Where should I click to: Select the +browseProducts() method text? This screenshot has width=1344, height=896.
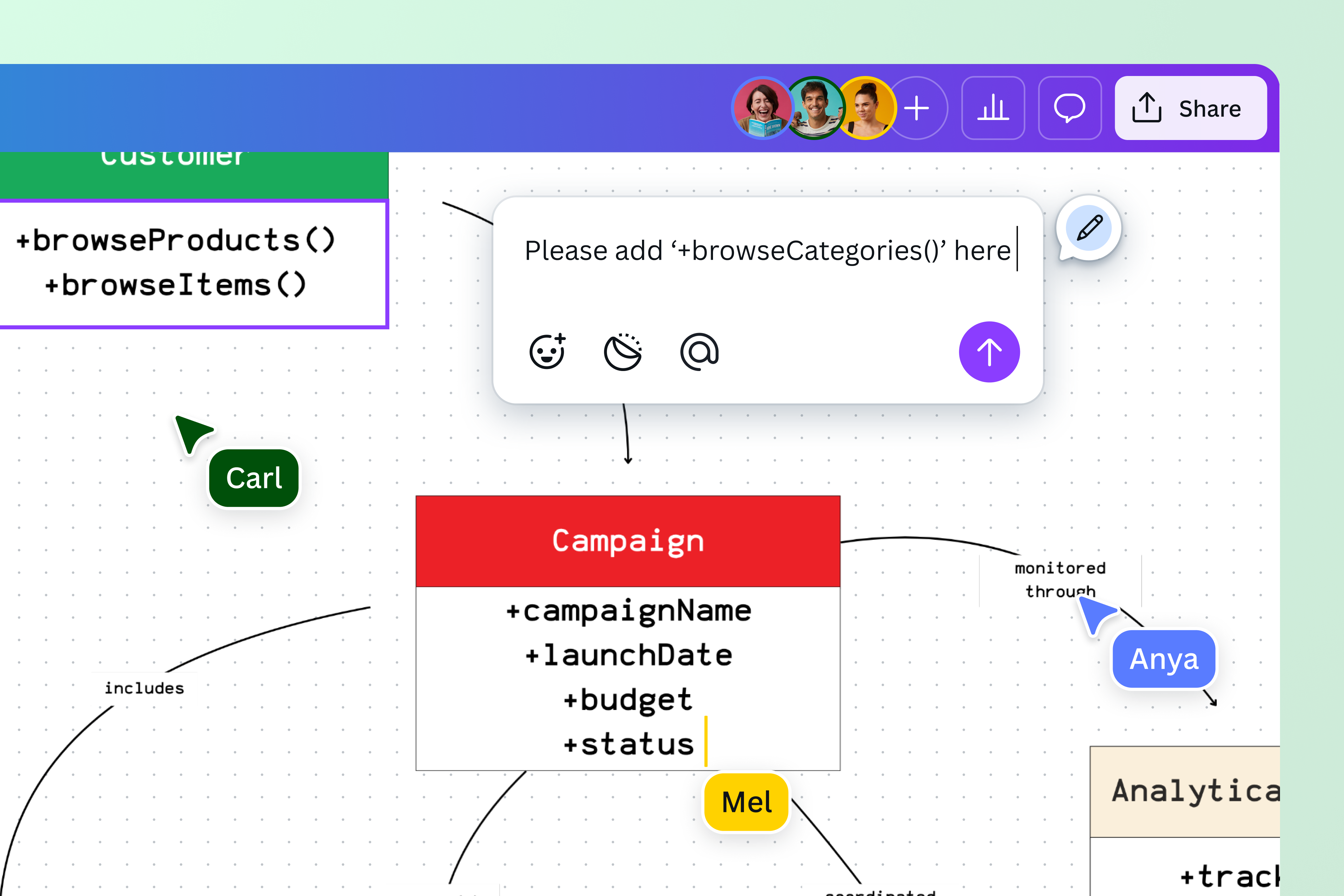click(175, 240)
